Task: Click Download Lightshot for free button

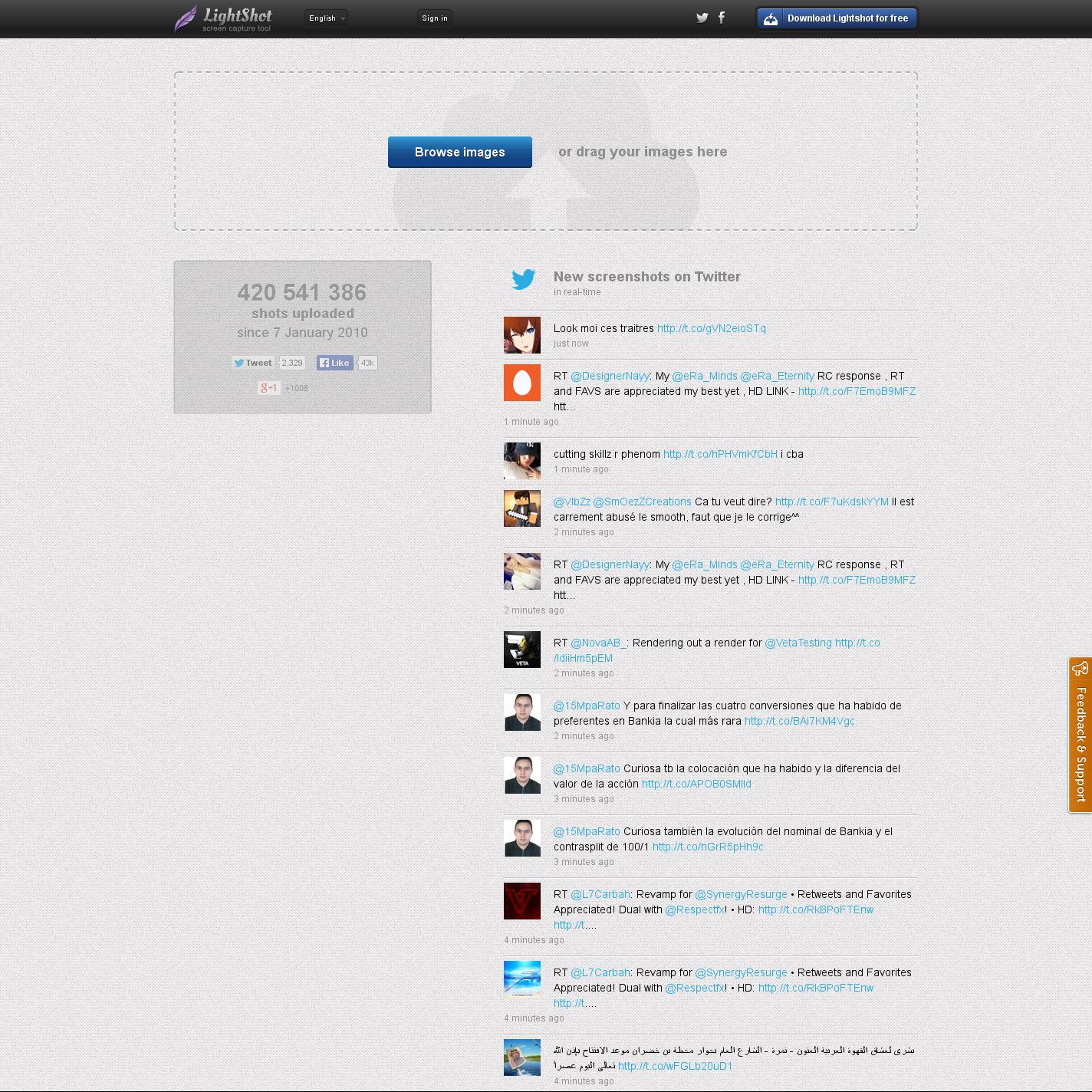Action: coord(837,18)
